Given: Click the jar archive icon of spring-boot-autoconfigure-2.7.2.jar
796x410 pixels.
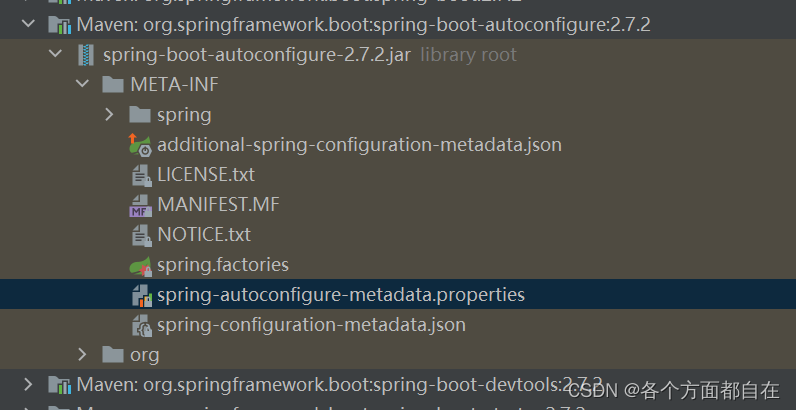Looking at the screenshot, I should 86,54.
